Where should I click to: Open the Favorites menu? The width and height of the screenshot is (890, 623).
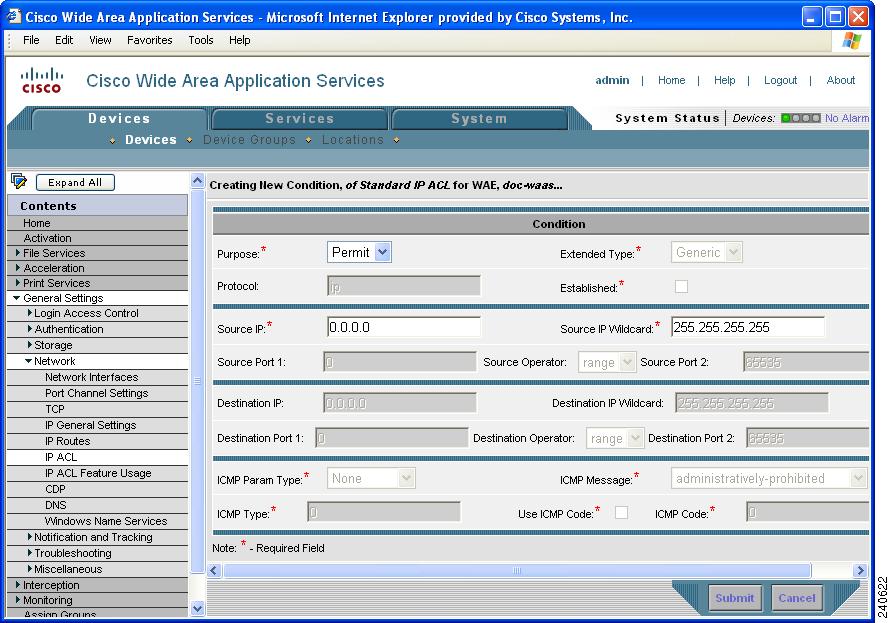(x=150, y=40)
